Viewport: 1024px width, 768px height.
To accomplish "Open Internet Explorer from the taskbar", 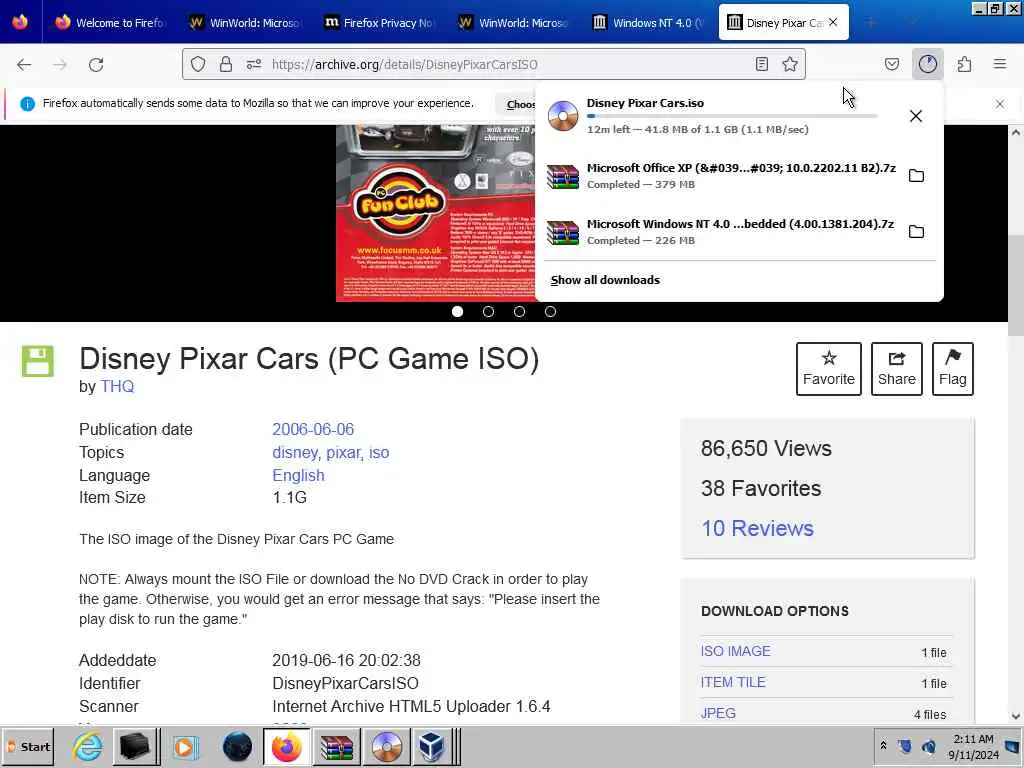I will [87, 746].
